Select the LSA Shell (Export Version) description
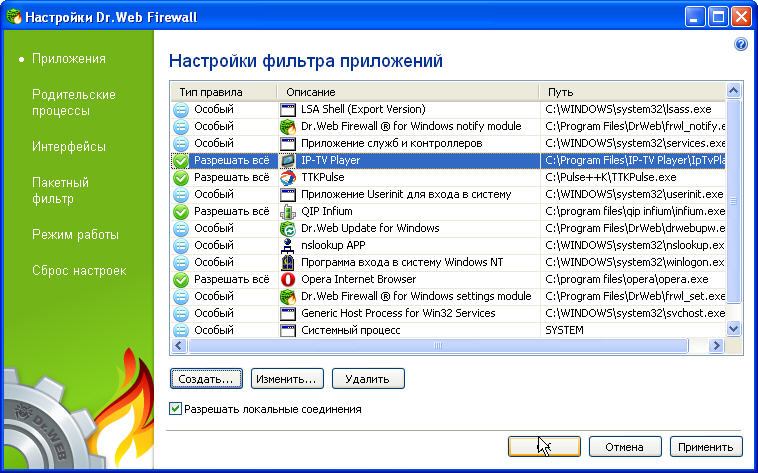The image size is (758, 473). [x=363, y=109]
